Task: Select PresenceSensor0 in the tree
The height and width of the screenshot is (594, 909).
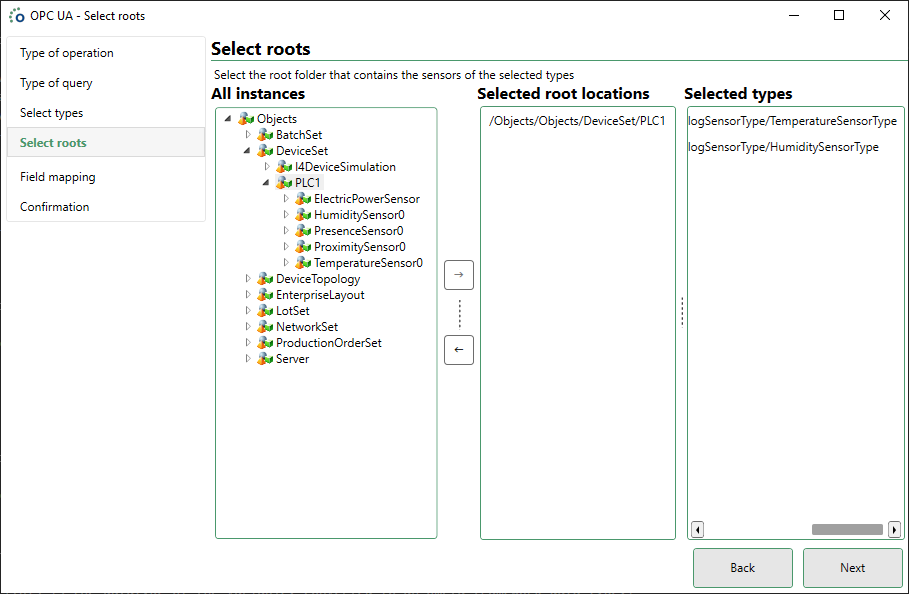Action: (359, 231)
